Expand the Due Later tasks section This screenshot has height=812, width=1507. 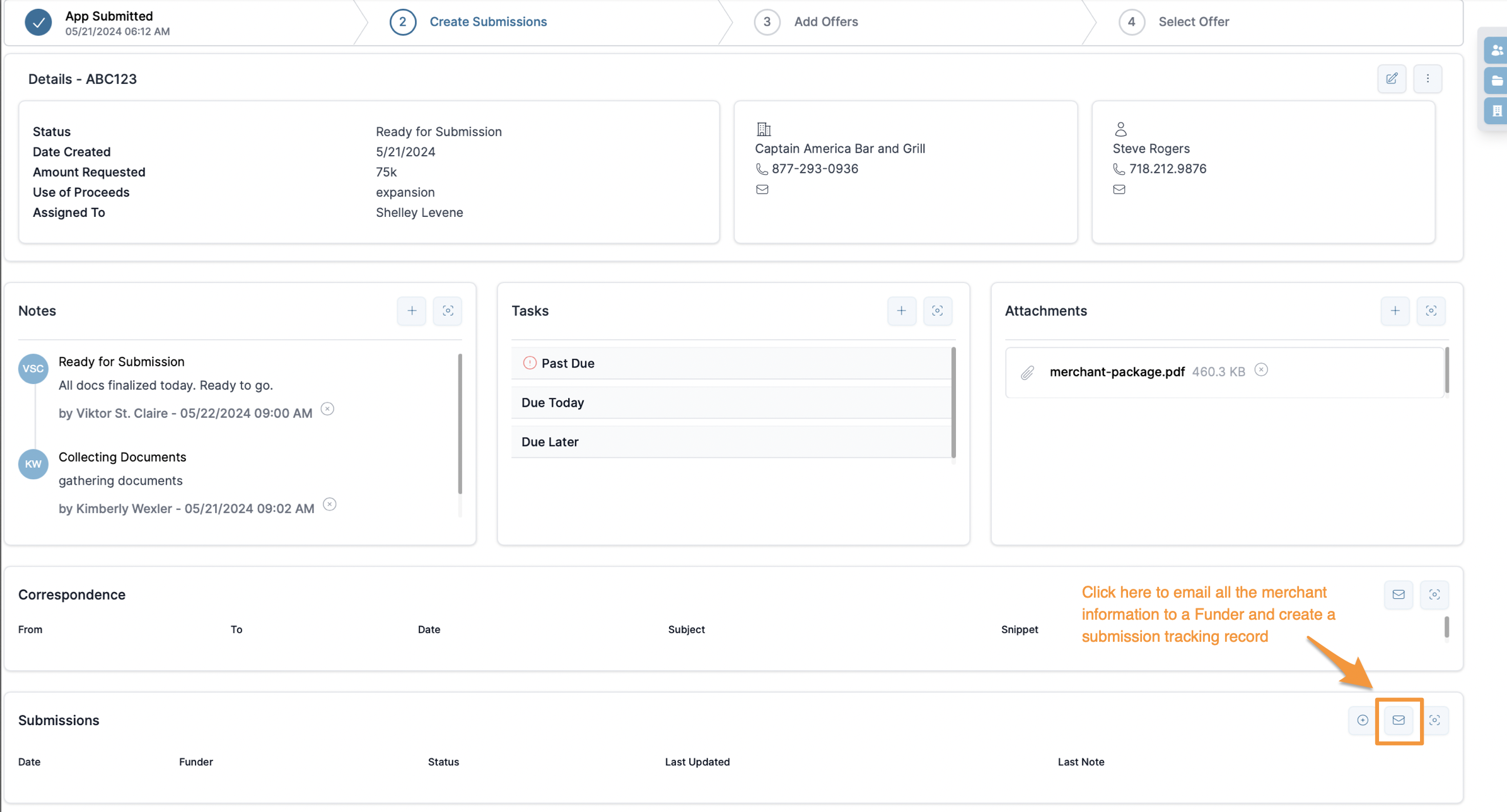(x=550, y=442)
